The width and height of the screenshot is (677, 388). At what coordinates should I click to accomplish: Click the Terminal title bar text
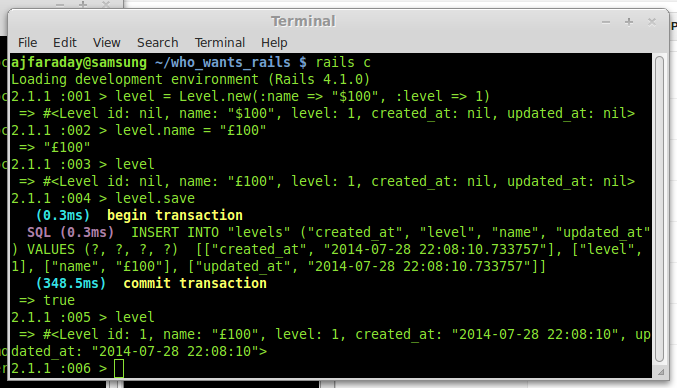(304, 21)
